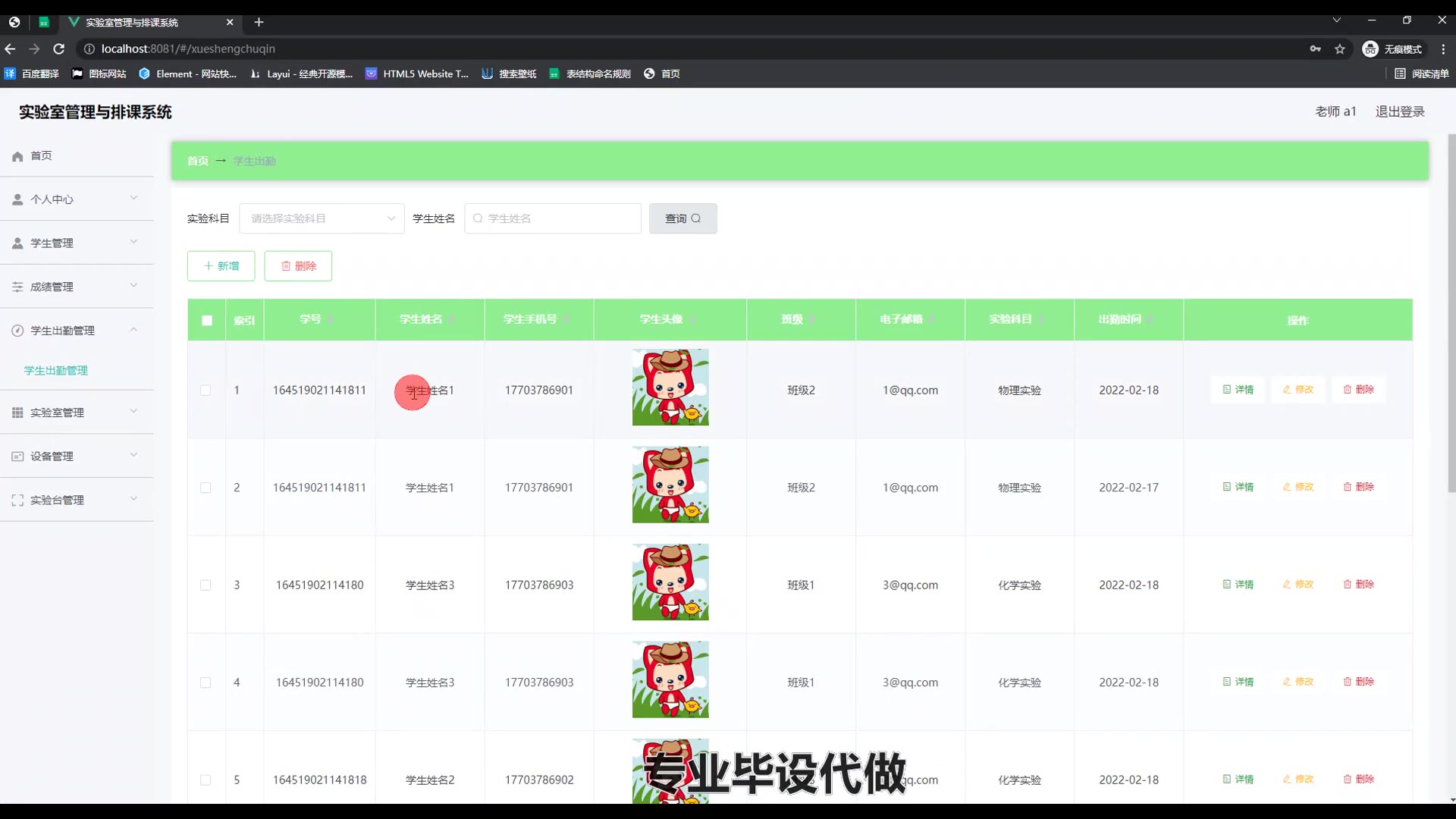
Task: Check the checkbox for row 2
Action: (206, 488)
